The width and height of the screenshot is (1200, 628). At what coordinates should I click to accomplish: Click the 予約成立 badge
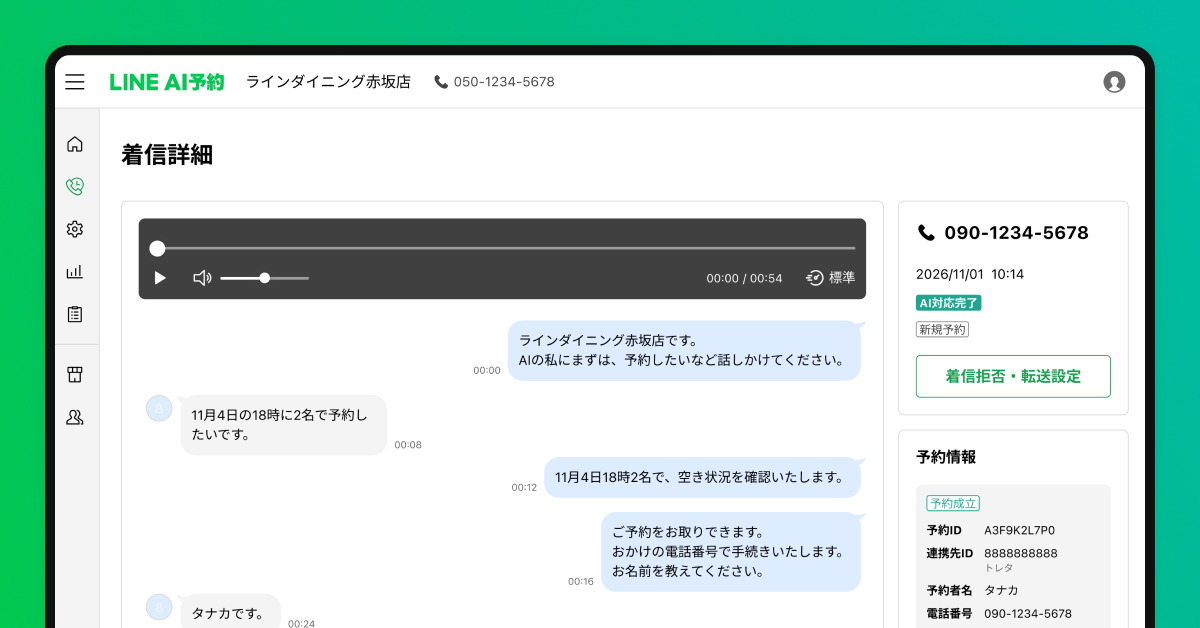tap(953, 503)
